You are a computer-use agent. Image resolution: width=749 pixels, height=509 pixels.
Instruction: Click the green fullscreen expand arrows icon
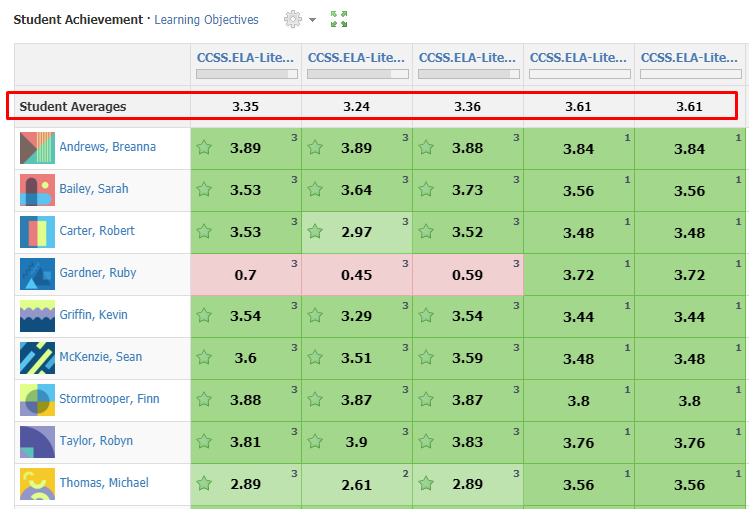tap(339, 20)
